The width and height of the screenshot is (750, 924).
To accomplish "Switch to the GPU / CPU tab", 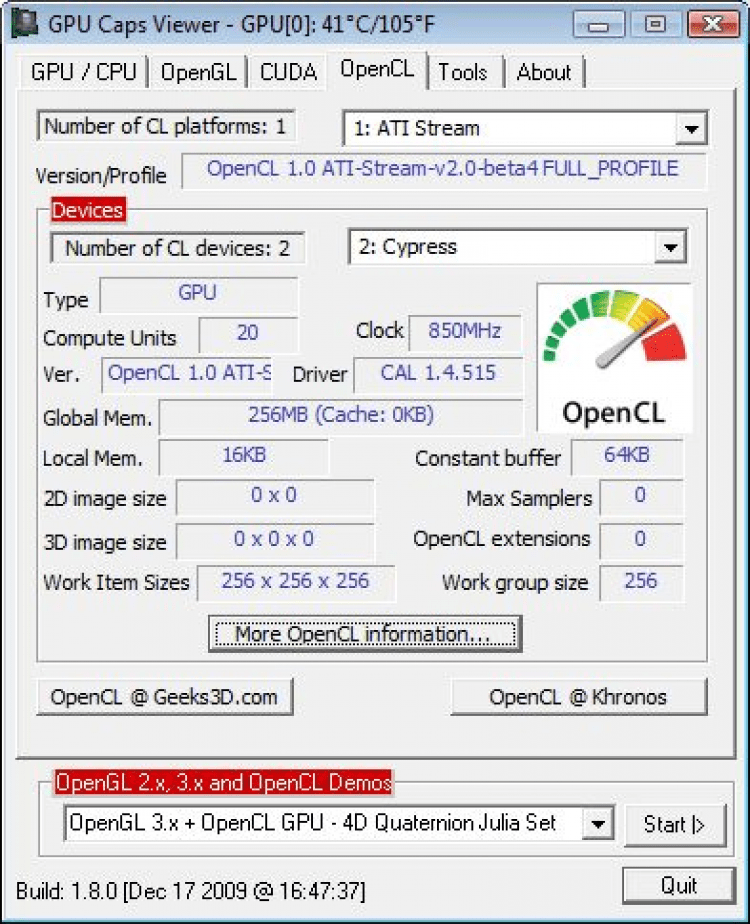I will [84, 72].
